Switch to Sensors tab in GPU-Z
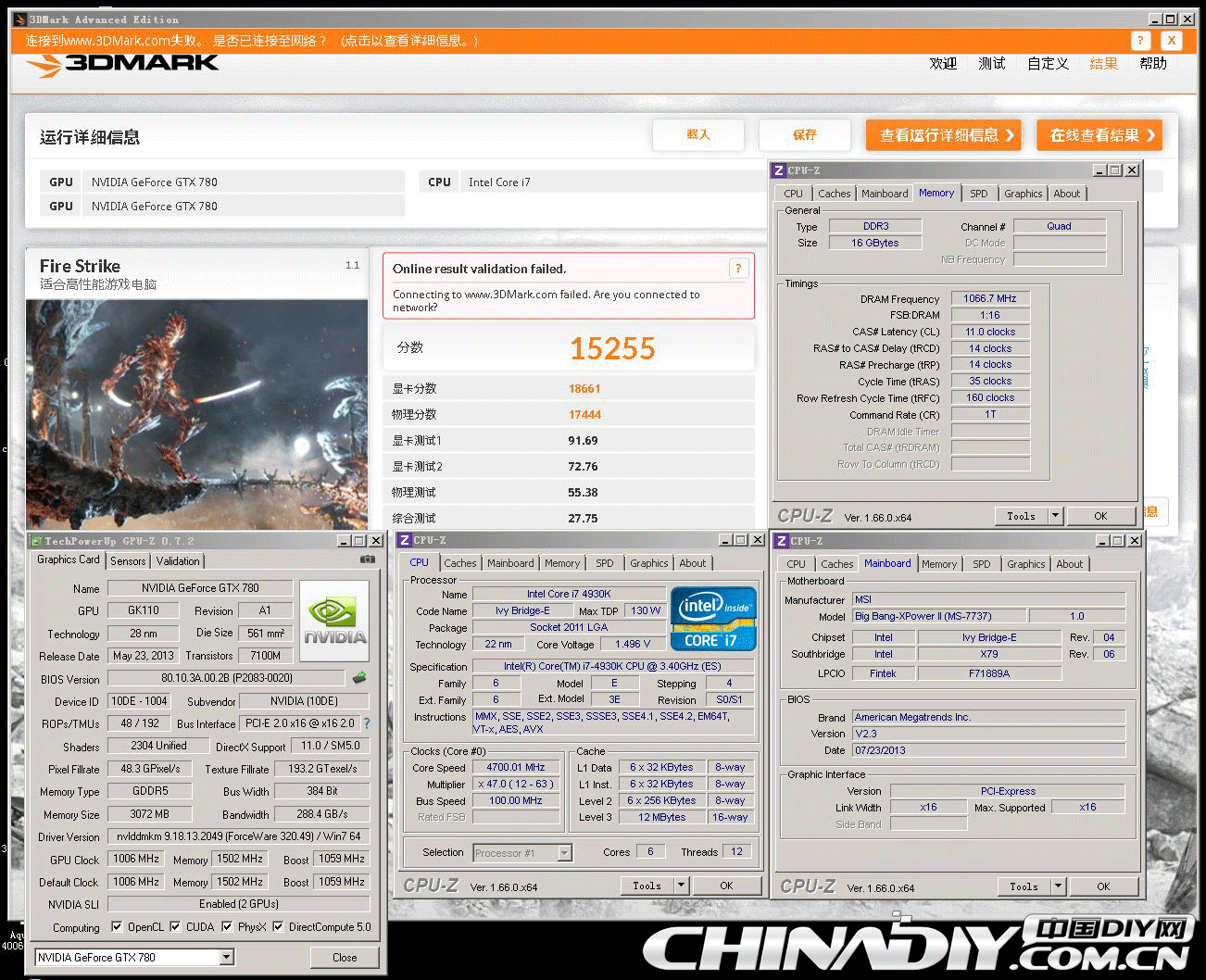This screenshot has width=1206, height=980. pyautogui.click(x=128, y=561)
